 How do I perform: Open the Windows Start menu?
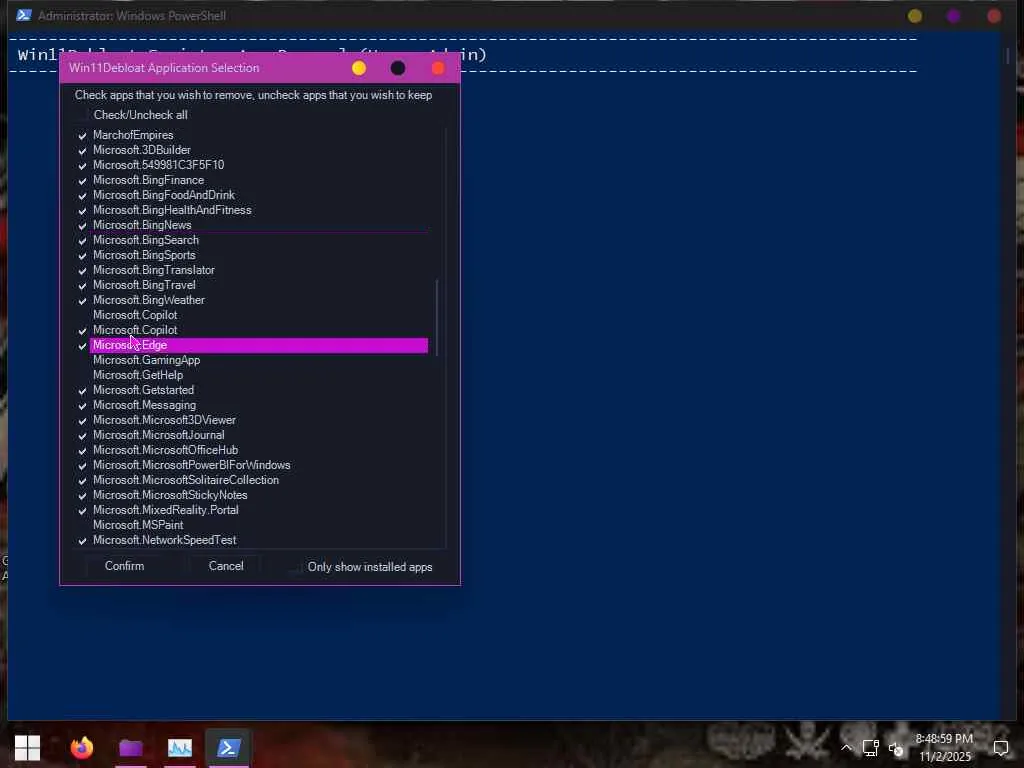(27, 747)
